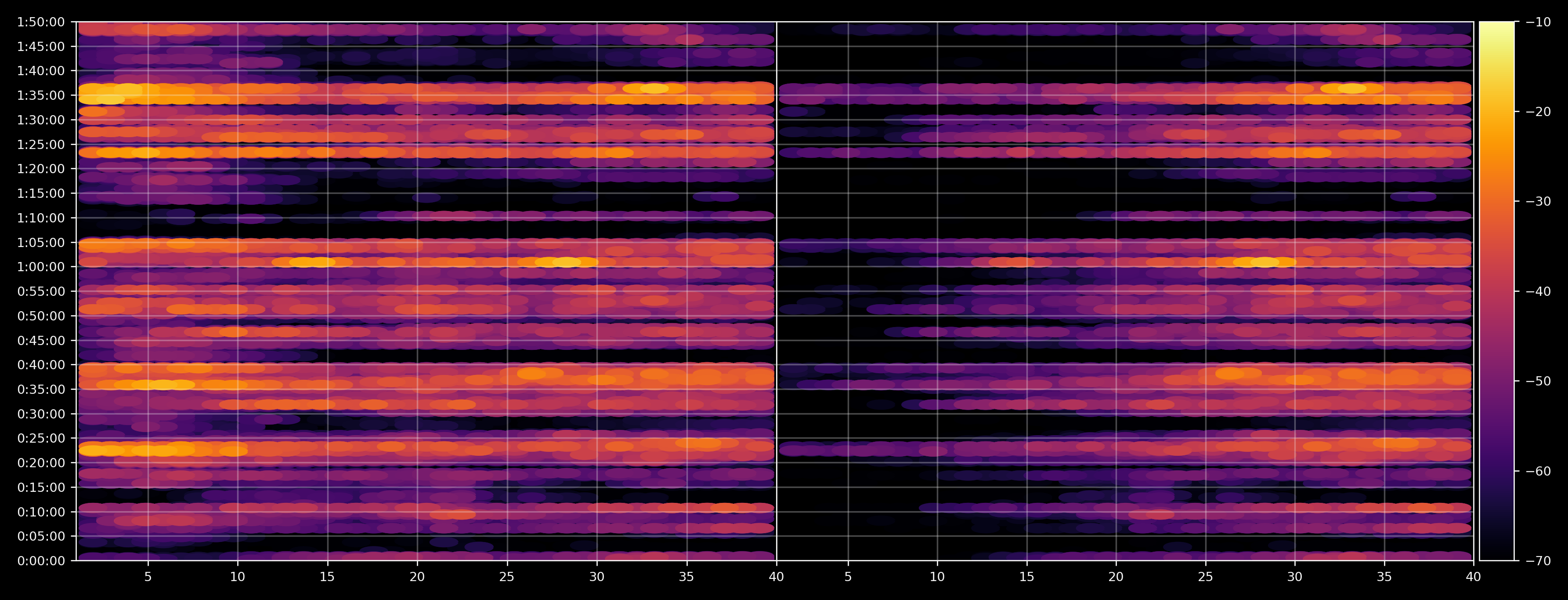Click the 0:00:00 time axis label
The height and width of the screenshot is (600, 1568).
pos(41,561)
